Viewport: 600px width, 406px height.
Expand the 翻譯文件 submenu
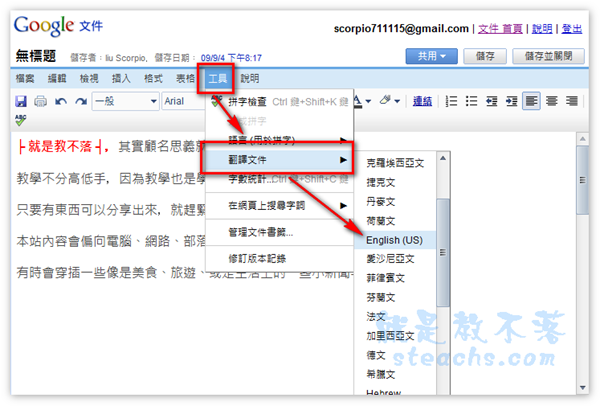pyautogui.click(x=279, y=160)
